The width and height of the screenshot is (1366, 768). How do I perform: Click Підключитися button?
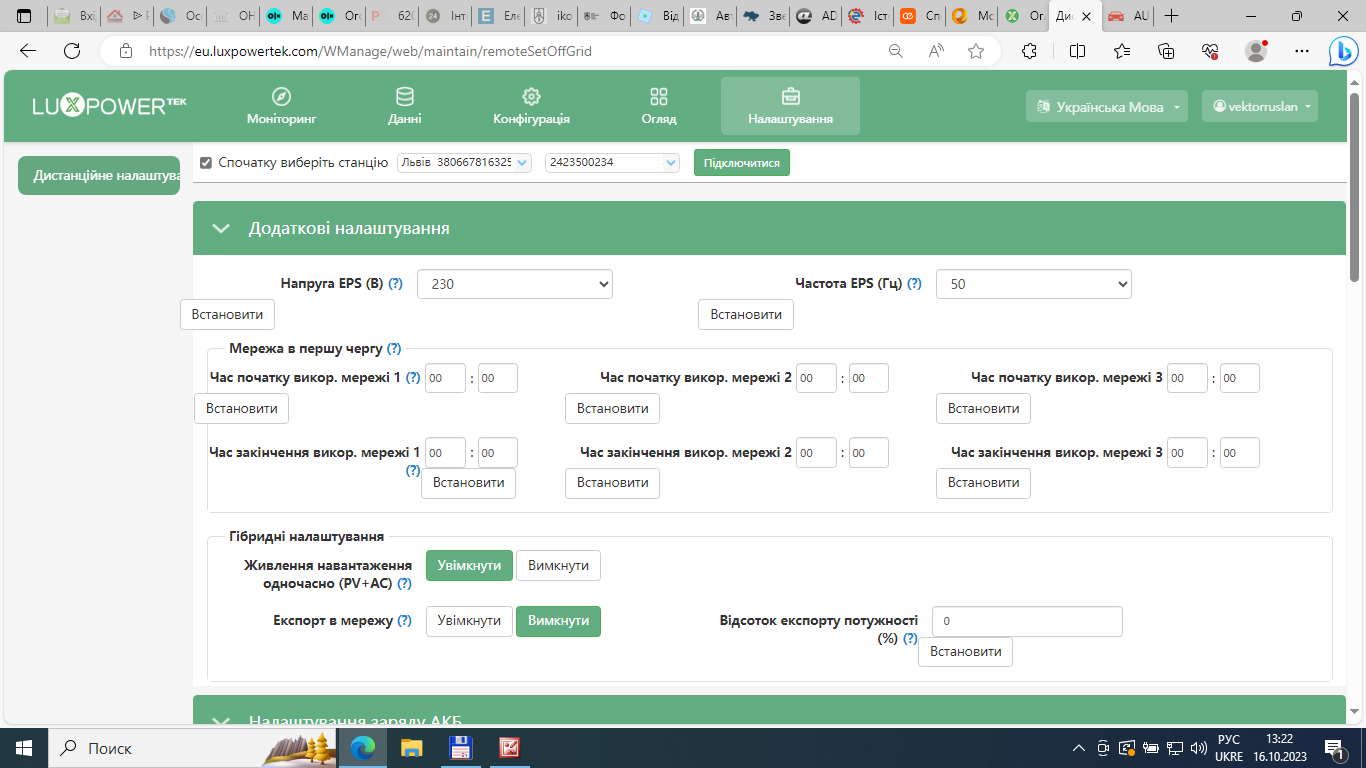pyautogui.click(x=742, y=162)
